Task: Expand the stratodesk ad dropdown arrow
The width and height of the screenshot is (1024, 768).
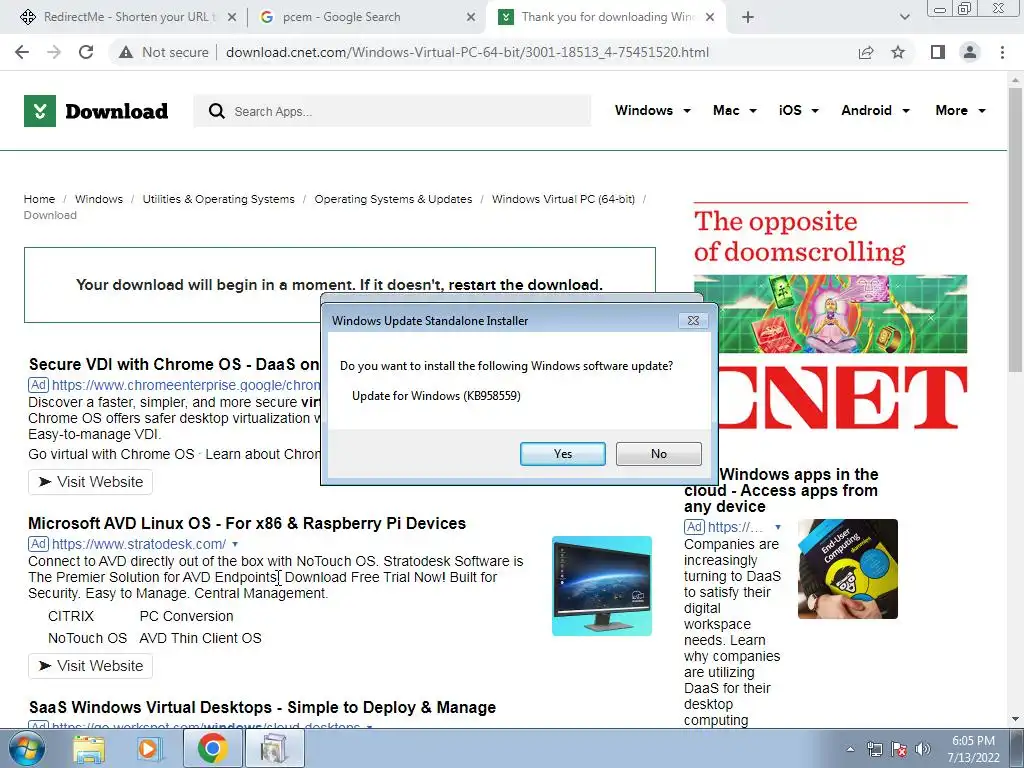Action: point(235,544)
